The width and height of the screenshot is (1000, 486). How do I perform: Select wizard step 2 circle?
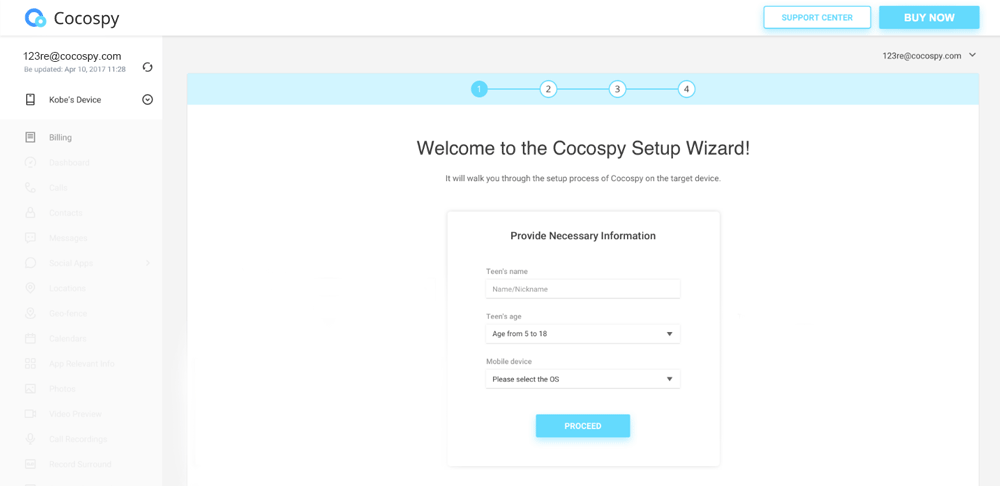pos(548,89)
